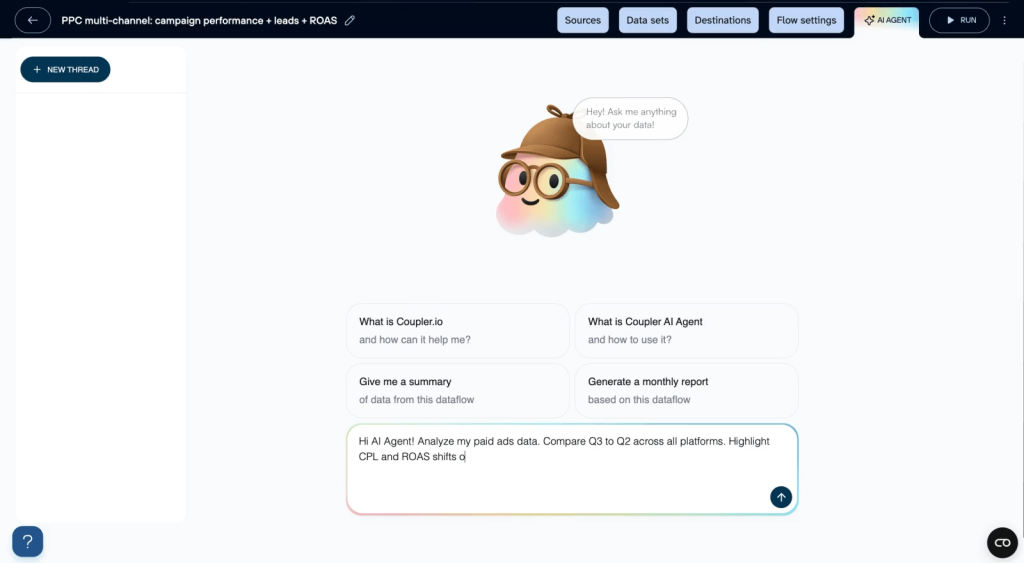The height and width of the screenshot is (563, 1024).
Task: Click the dataflow title text
Action: [199, 20]
